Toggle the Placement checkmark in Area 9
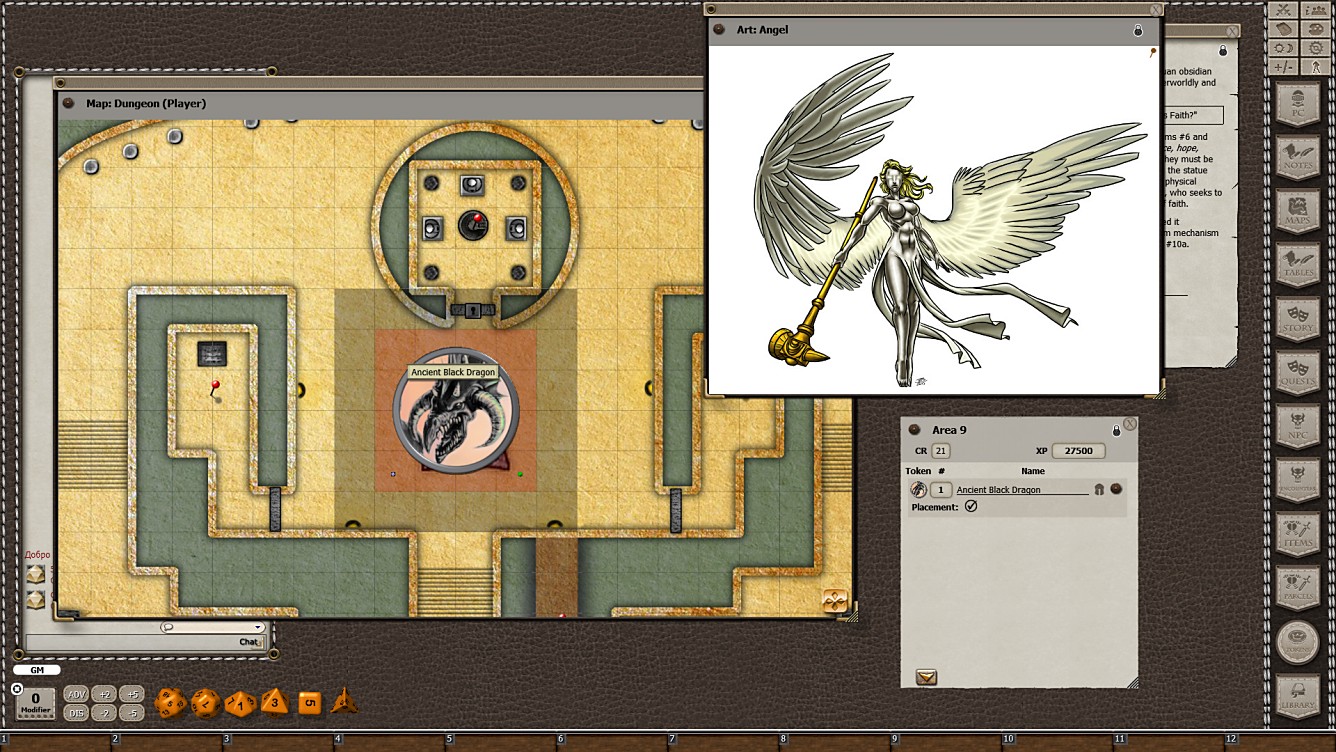This screenshot has height=752, width=1336. point(971,507)
